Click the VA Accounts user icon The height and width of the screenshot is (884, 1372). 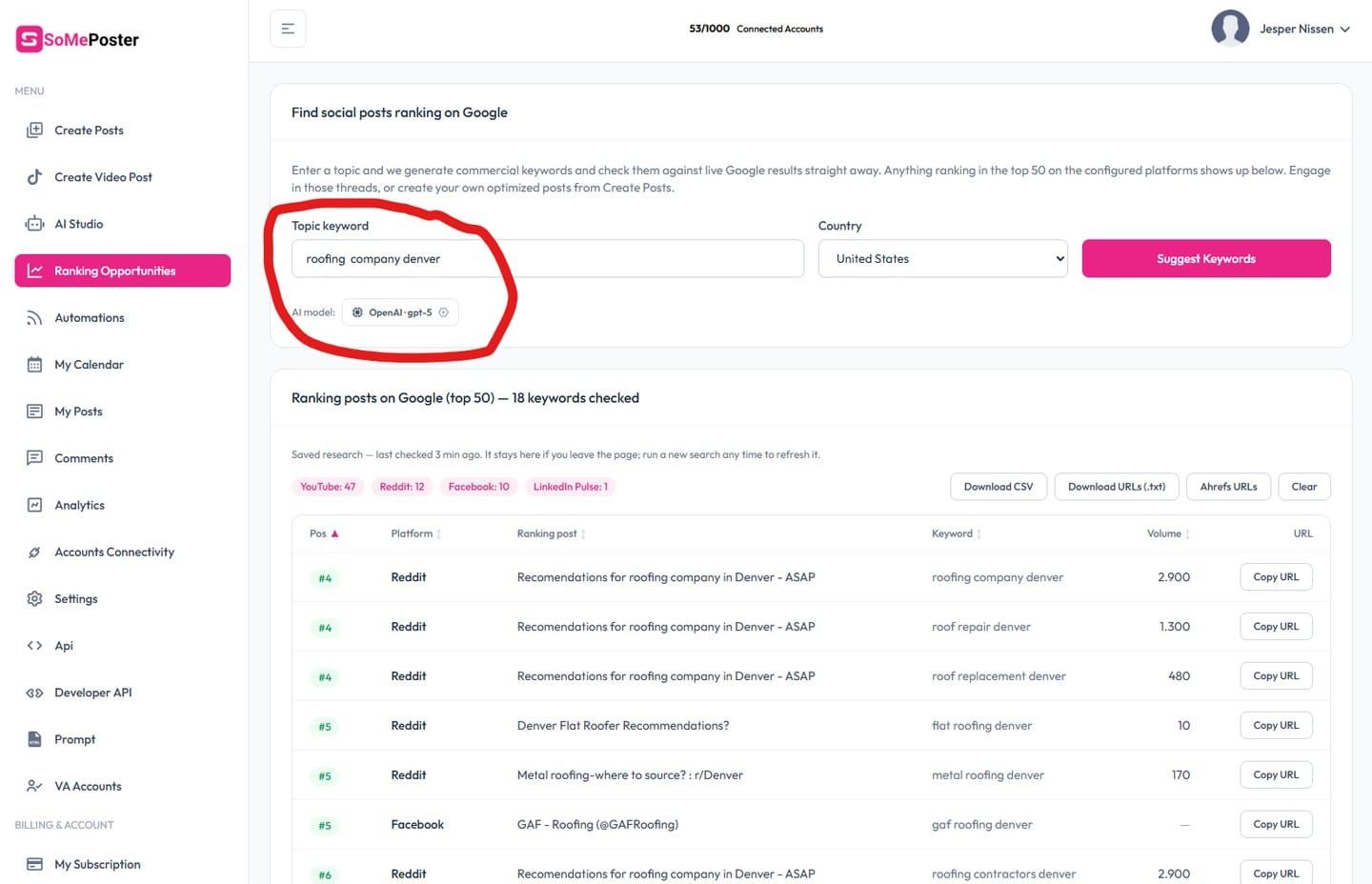34,786
